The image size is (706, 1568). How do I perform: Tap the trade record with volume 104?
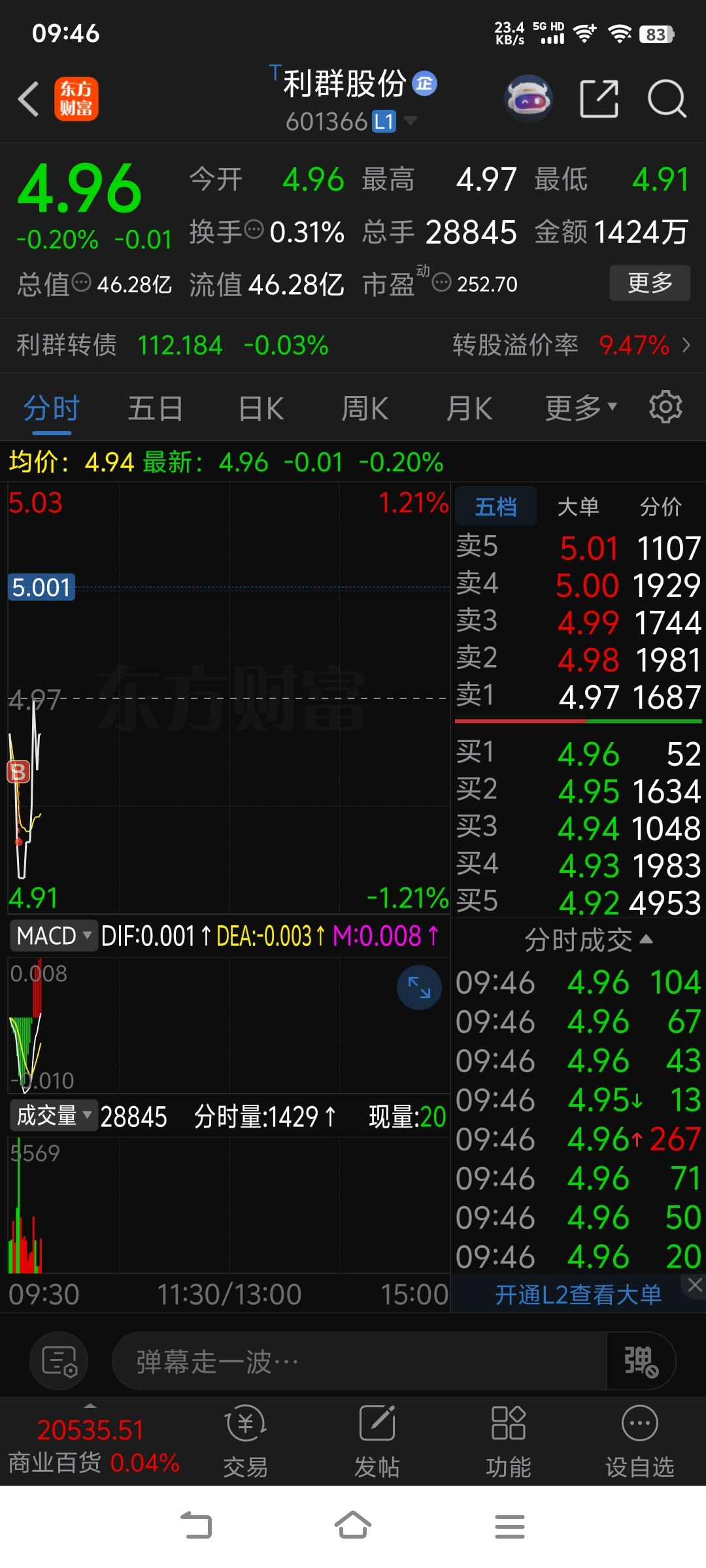(579, 982)
